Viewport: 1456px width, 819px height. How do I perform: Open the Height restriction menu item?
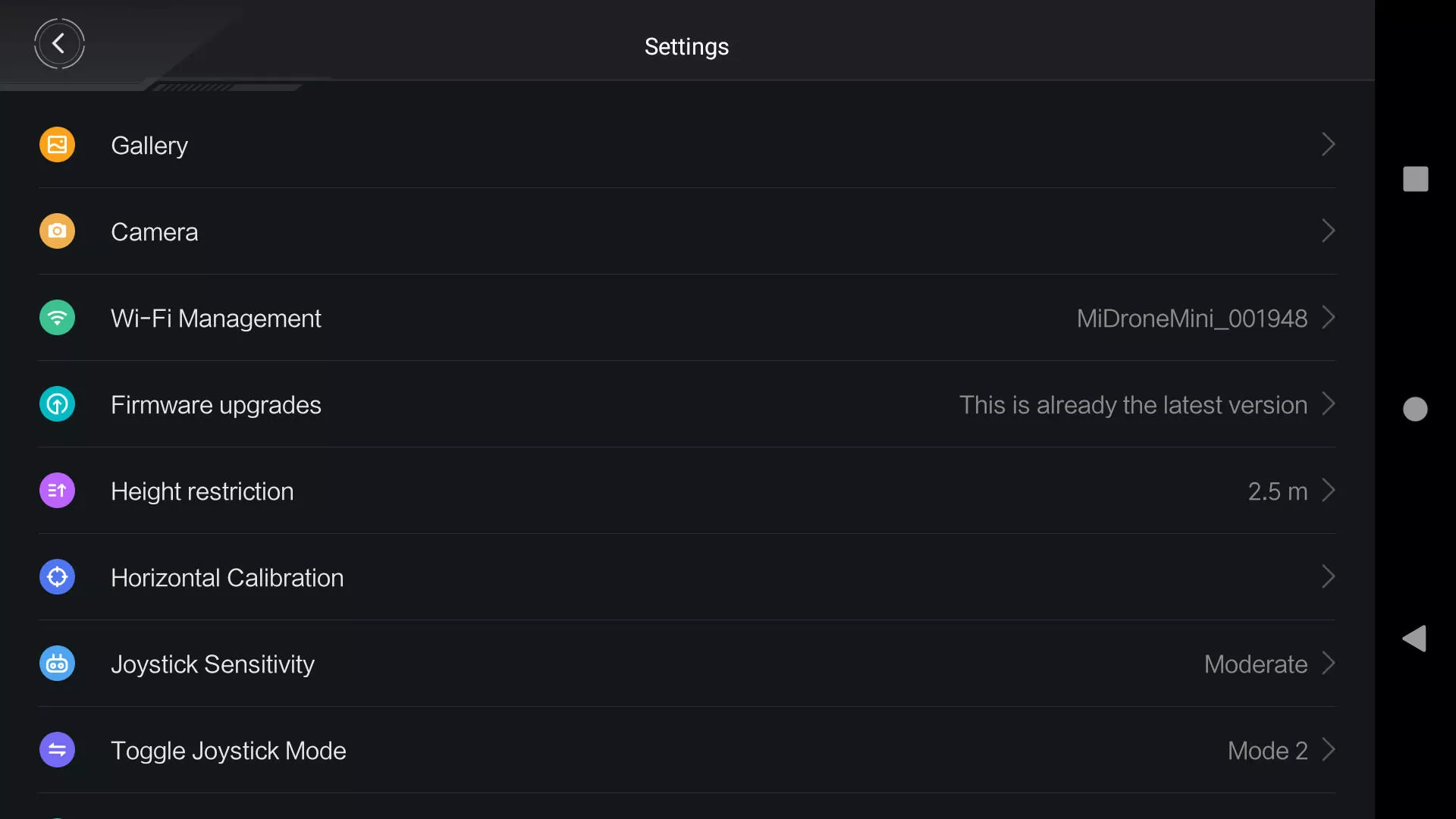click(687, 491)
